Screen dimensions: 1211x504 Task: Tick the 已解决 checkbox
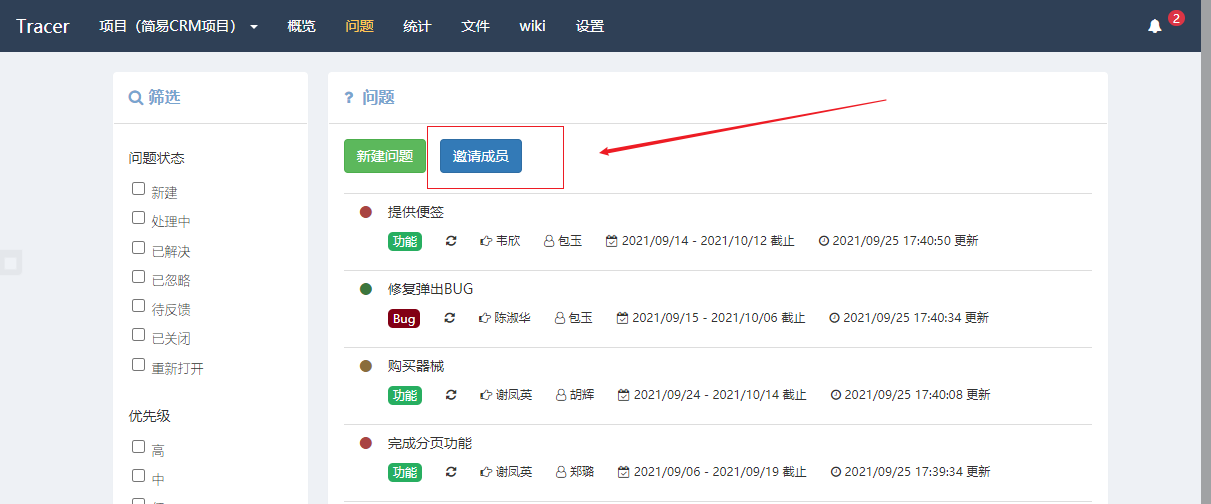(138, 248)
